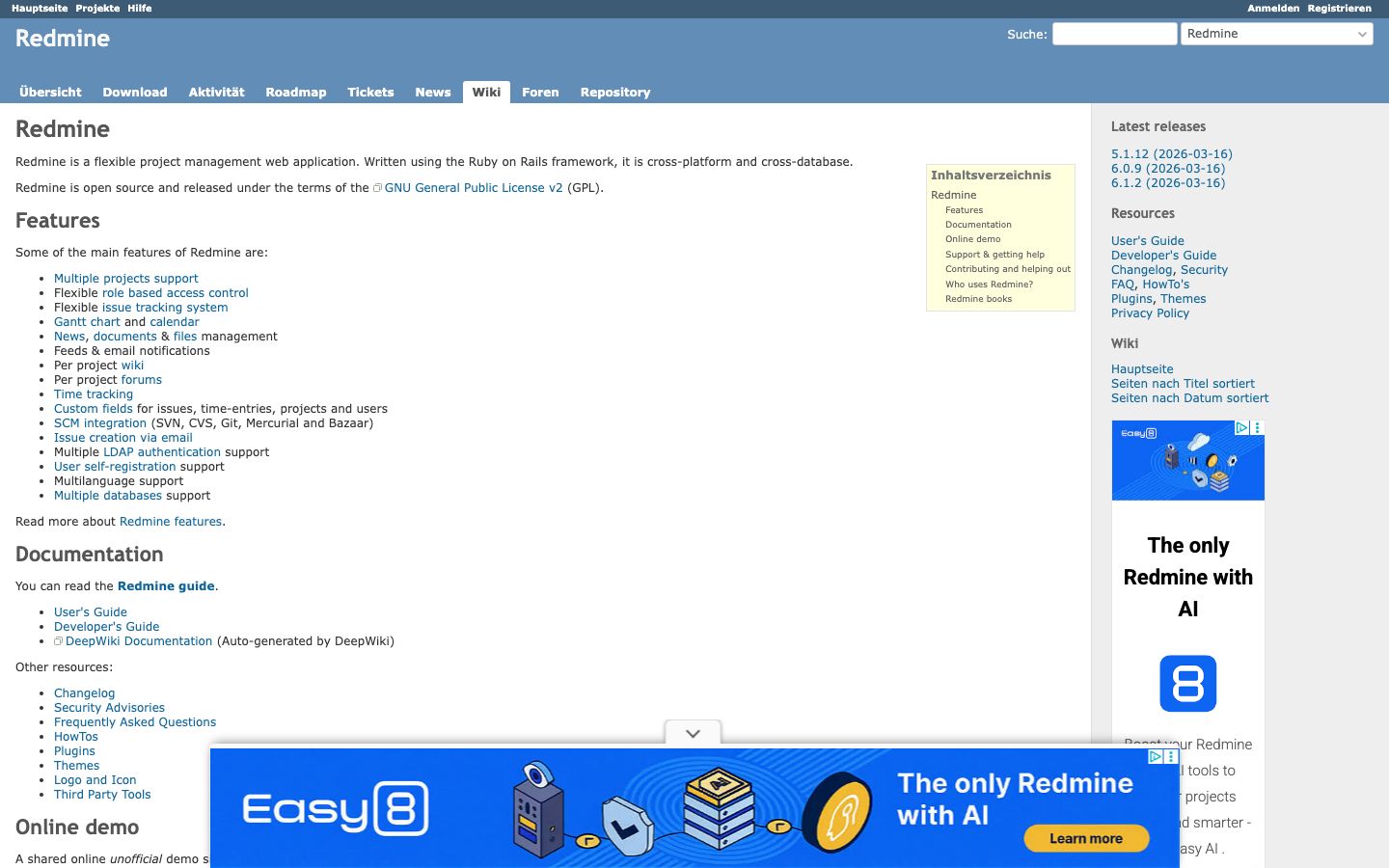Click Seiten nach Datum sortiert
Screen dimensions: 1389x868
click(1189, 398)
